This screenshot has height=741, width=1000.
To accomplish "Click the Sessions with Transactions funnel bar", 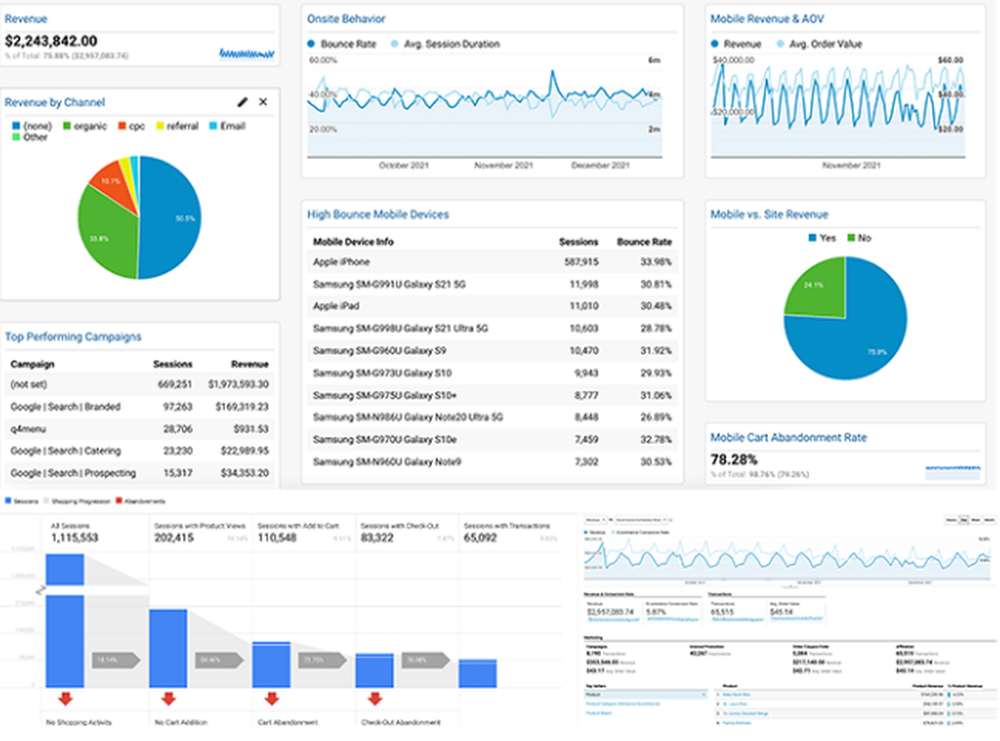I will coord(478,673).
